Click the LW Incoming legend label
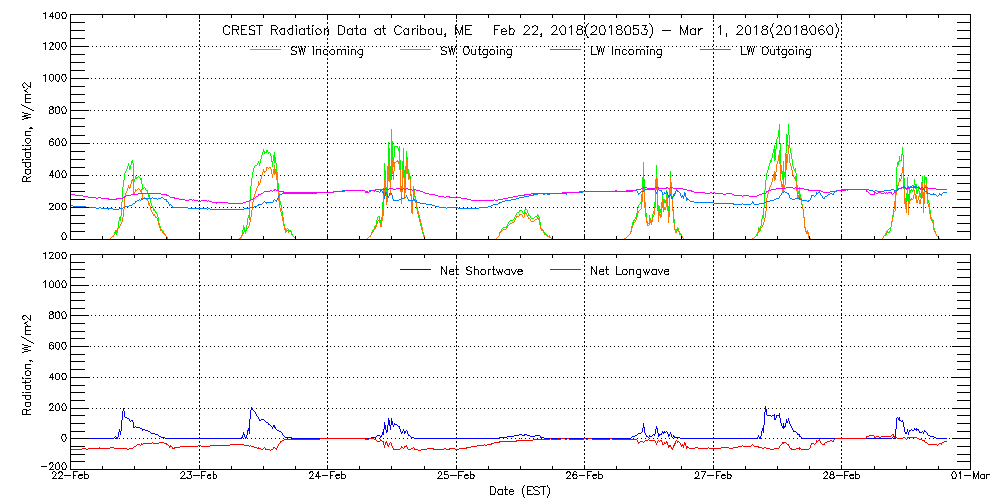Viewport: 1000px width, 500px height. pyautogui.click(x=625, y=52)
